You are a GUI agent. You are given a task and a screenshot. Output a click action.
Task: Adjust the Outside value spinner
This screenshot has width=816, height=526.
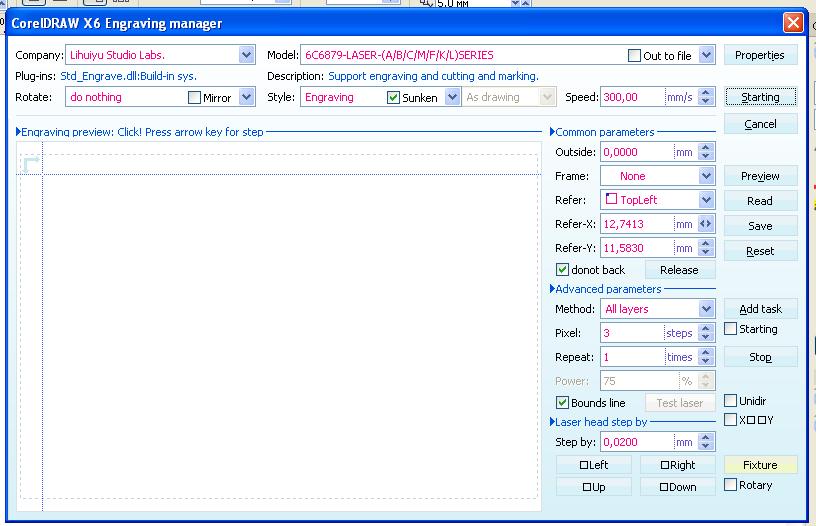706,152
